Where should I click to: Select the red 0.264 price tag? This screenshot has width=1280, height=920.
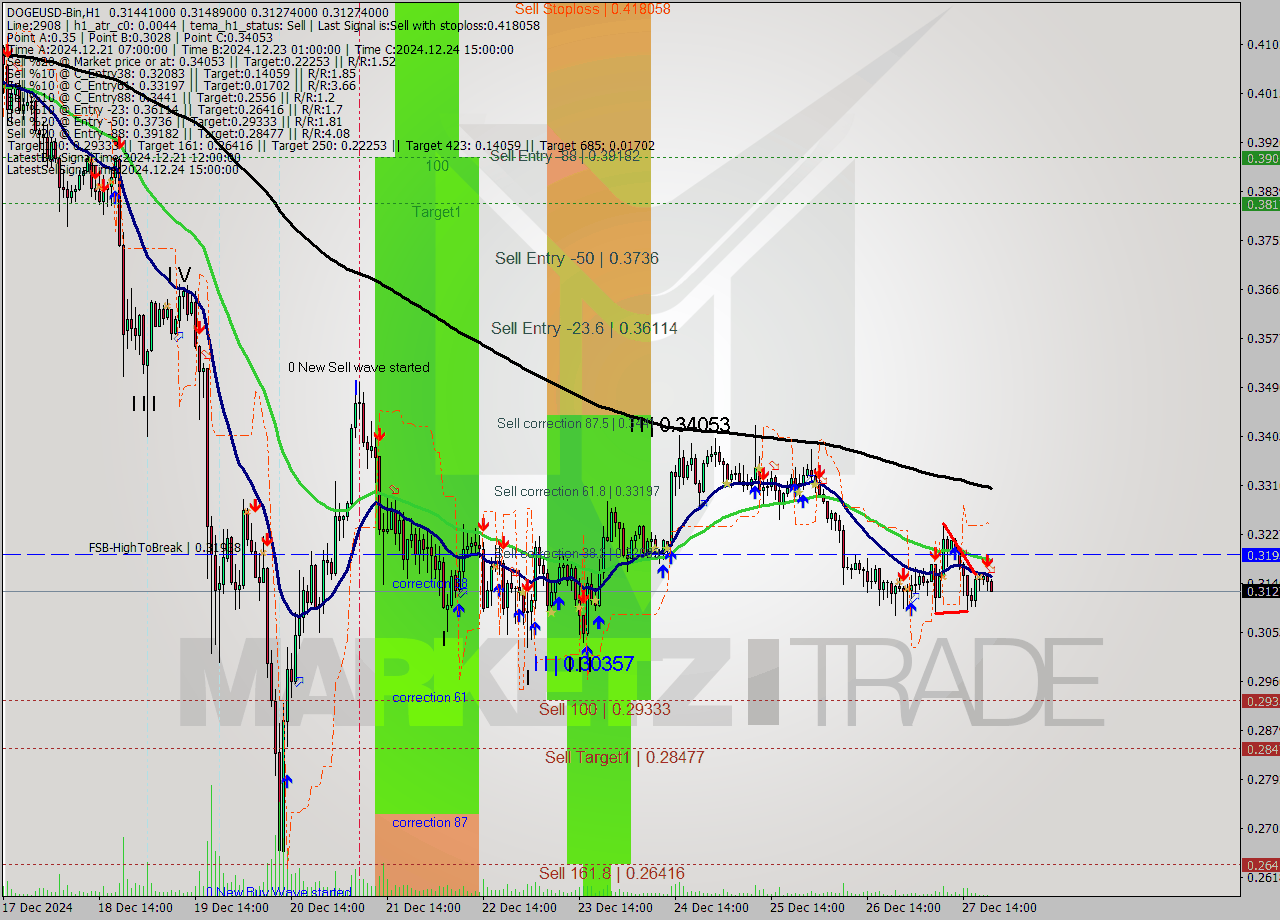coord(1260,865)
